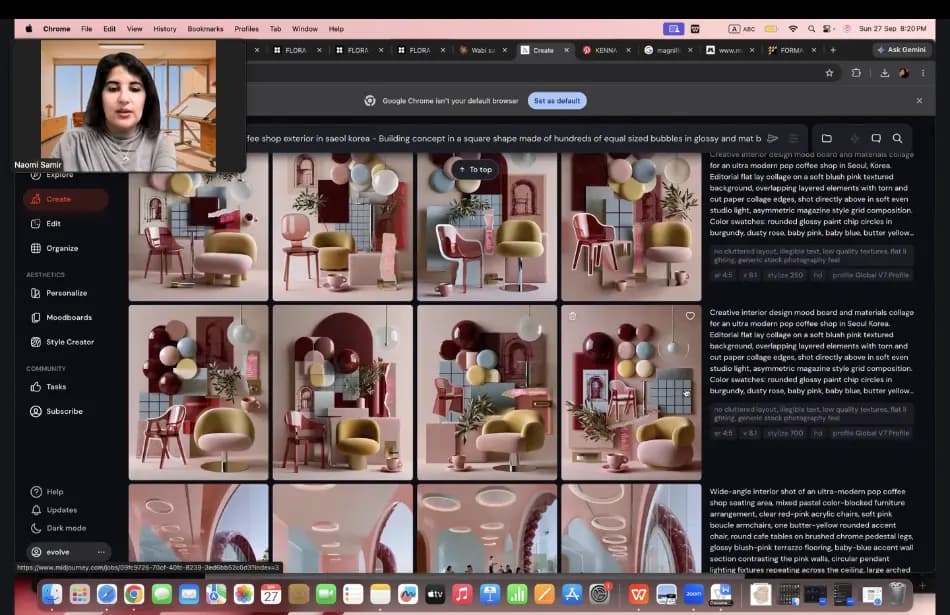Screen dimensions: 950x615
Task: Click the Ask Gemini button
Action: (902, 50)
